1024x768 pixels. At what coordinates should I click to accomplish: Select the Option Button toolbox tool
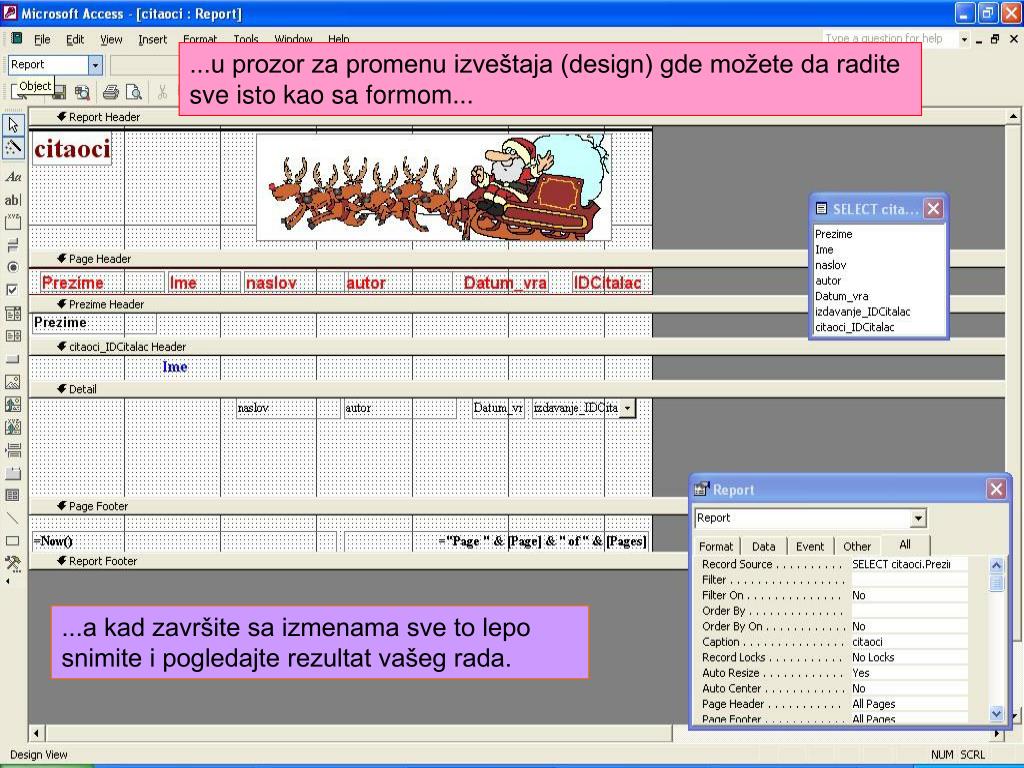(13, 267)
